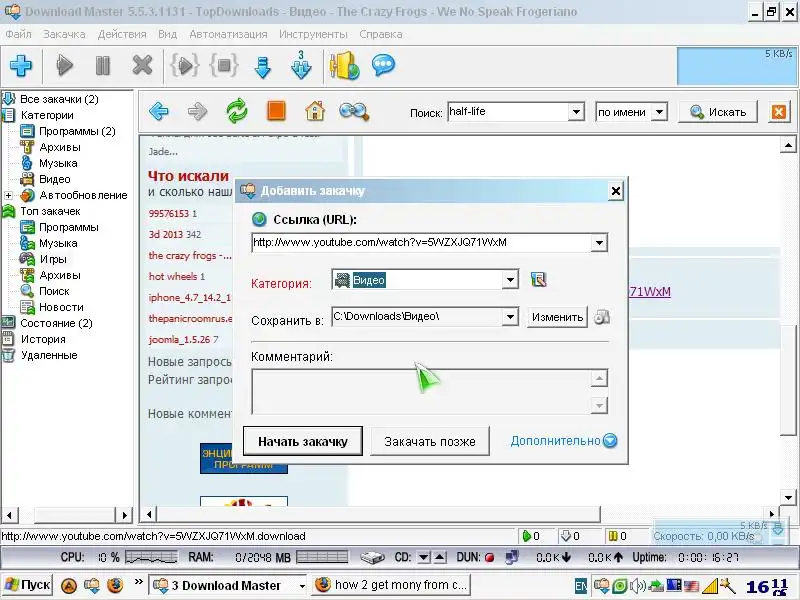This screenshot has height=600, width=800.
Task: Click the browser vertical scrollbar down arrow
Action: [x=788, y=497]
